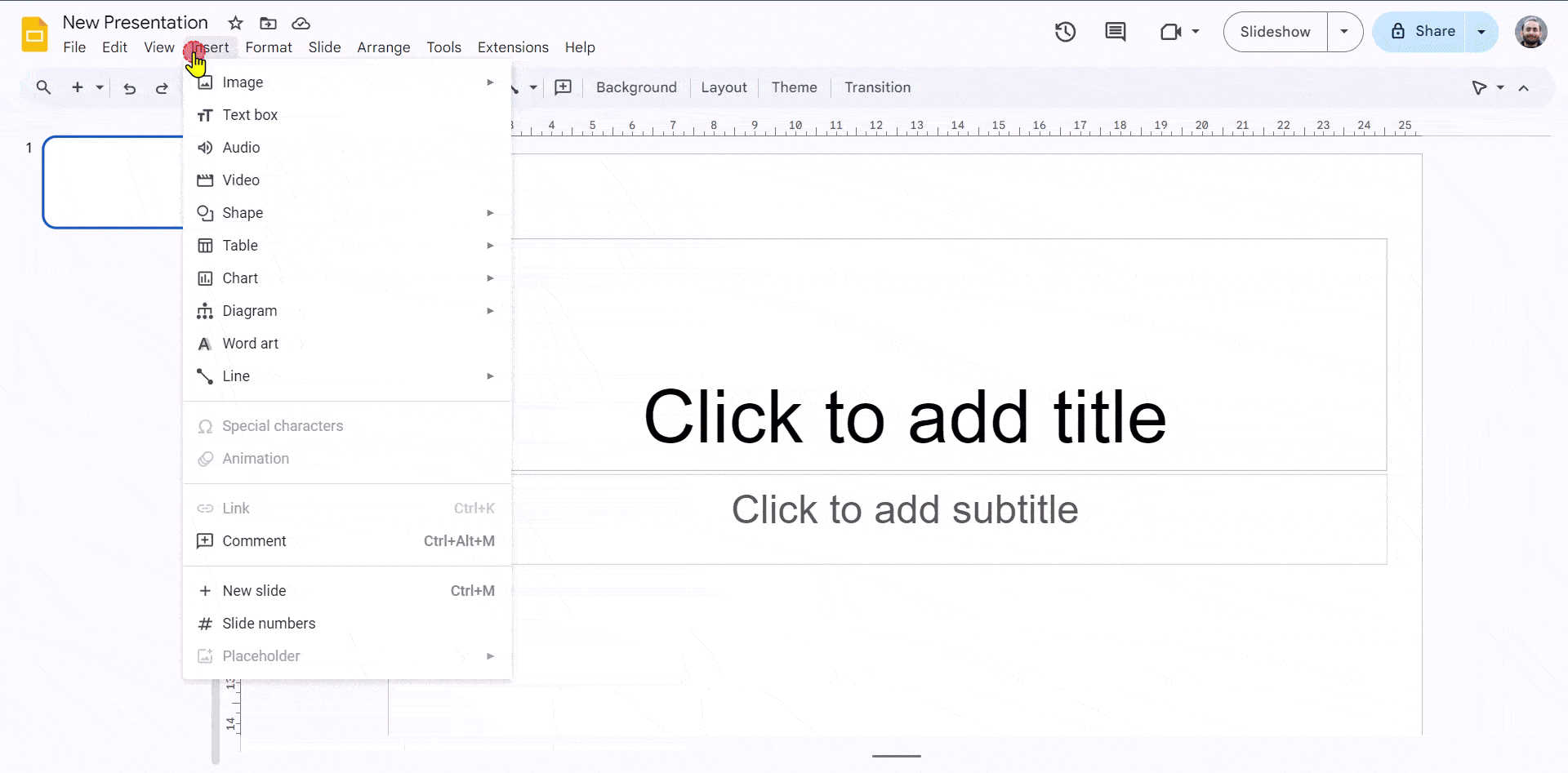Click the Google Slides home logo
Viewport: 1568px width, 773px height.
(33, 33)
